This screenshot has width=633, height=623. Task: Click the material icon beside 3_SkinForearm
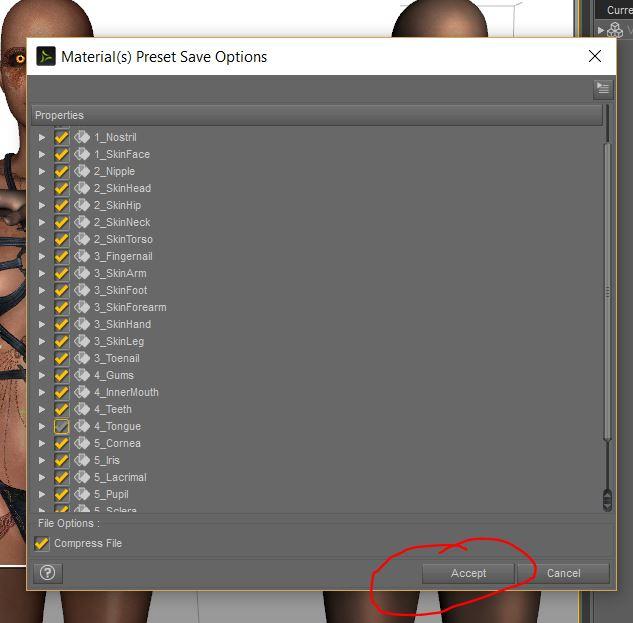point(82,307)
